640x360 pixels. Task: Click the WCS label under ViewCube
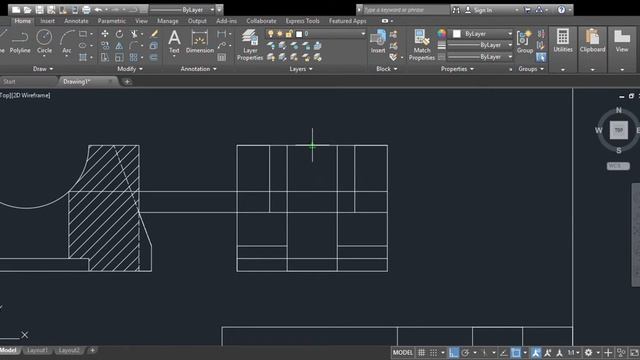[618, 166]
